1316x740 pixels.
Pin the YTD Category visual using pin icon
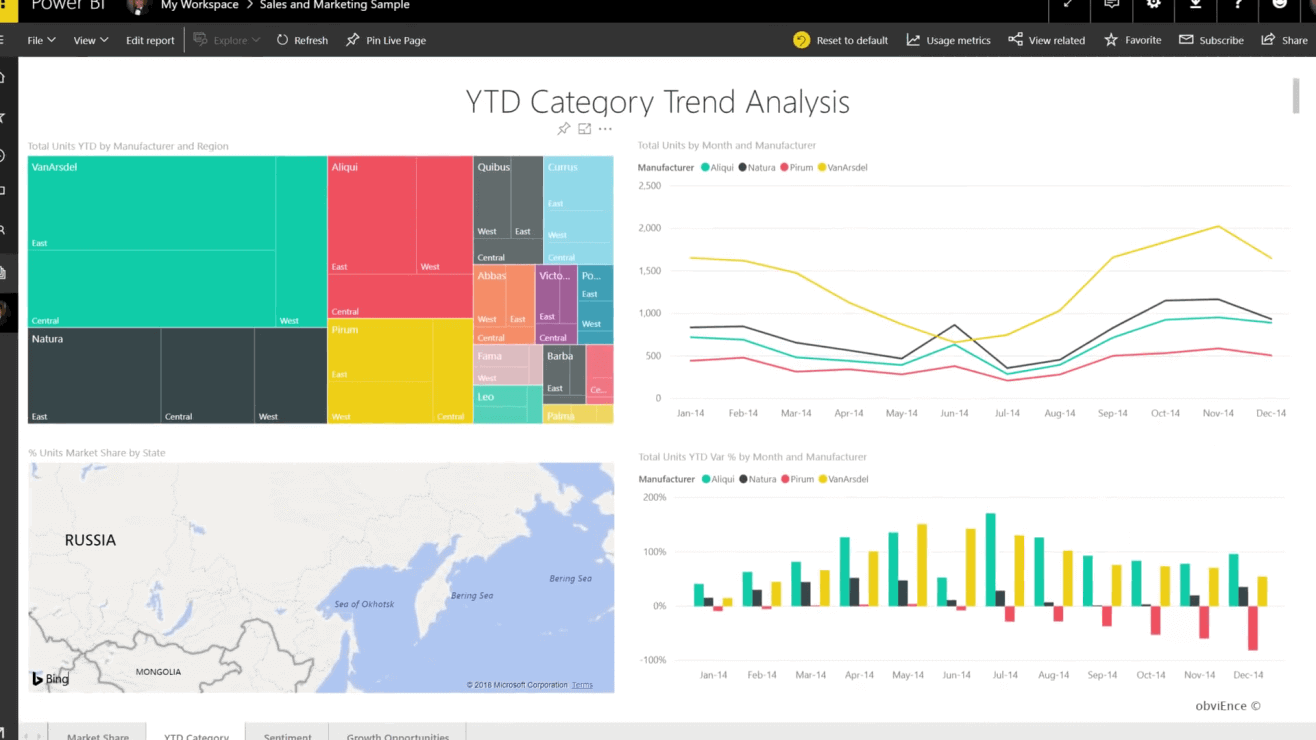click(564, 128)
